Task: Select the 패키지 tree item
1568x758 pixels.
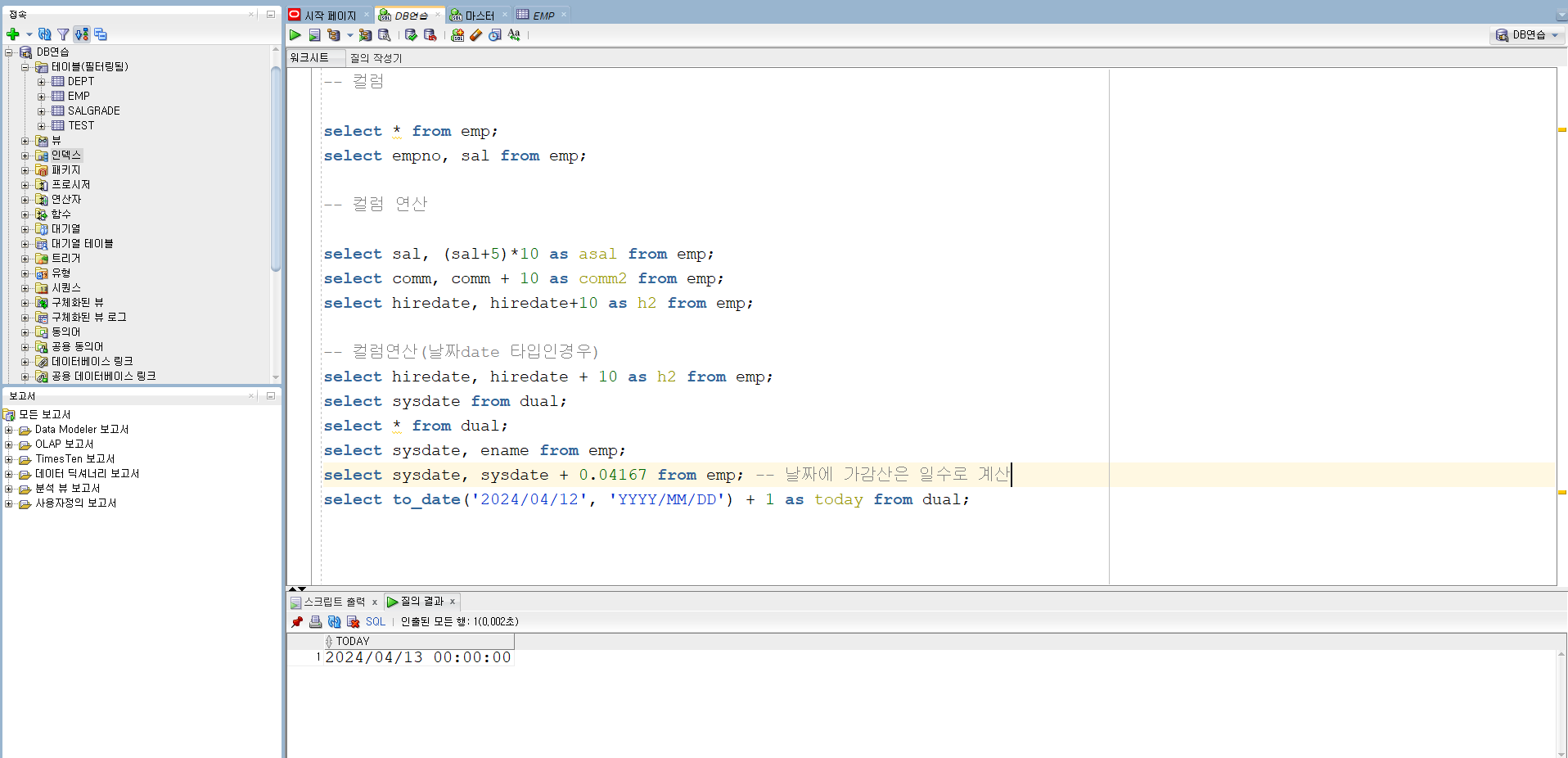Action: pyautogui.click(x=65, y=170)
